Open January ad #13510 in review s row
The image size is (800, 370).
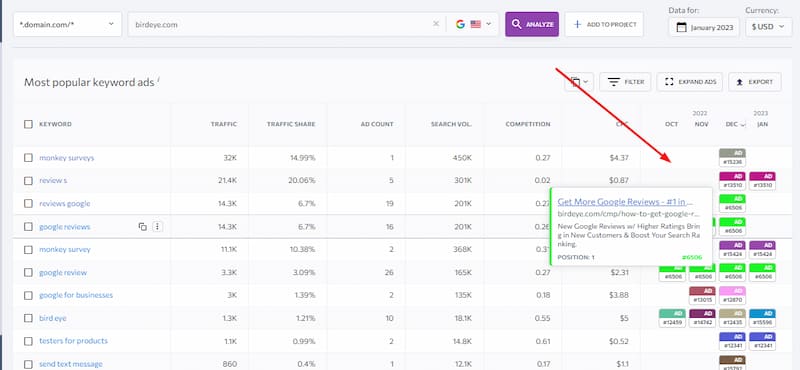(762, 181)
